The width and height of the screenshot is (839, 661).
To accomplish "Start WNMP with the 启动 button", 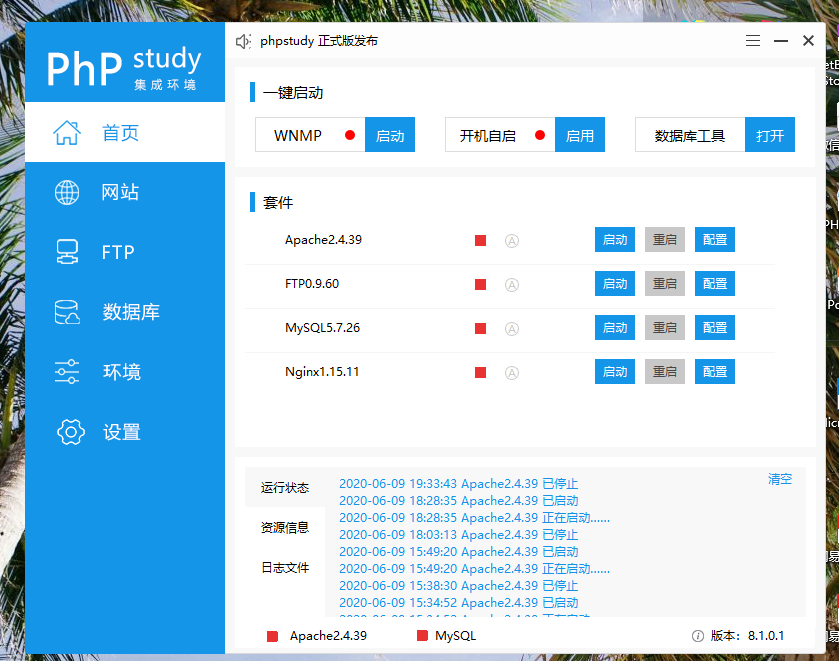I will coord(390,134).
